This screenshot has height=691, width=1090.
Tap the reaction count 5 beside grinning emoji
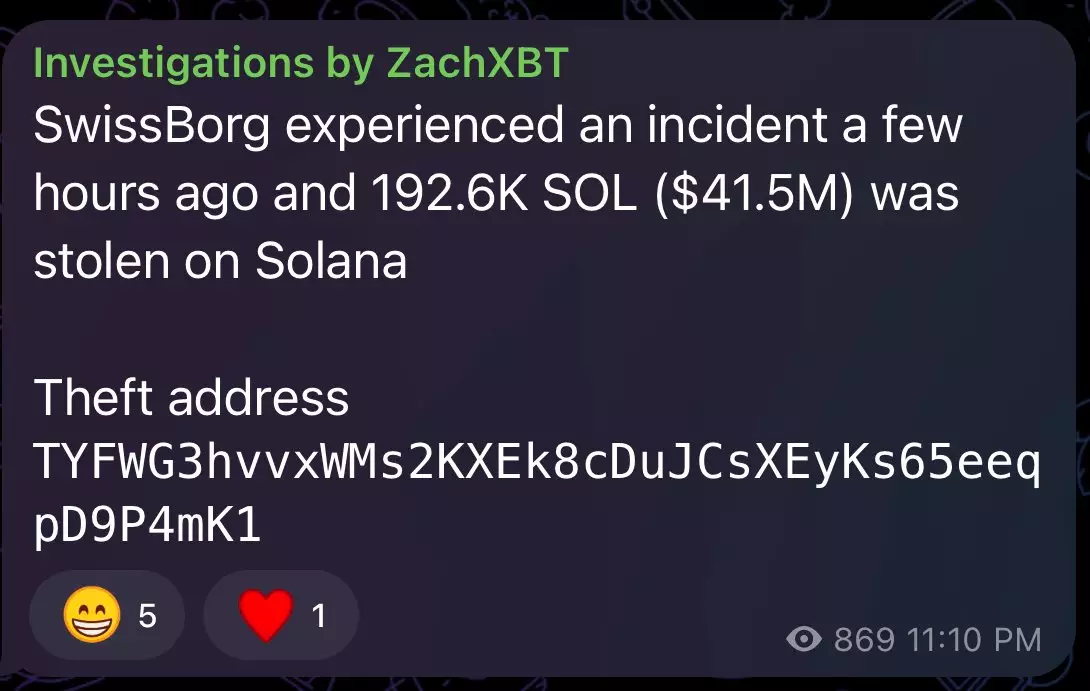point(147,615)
